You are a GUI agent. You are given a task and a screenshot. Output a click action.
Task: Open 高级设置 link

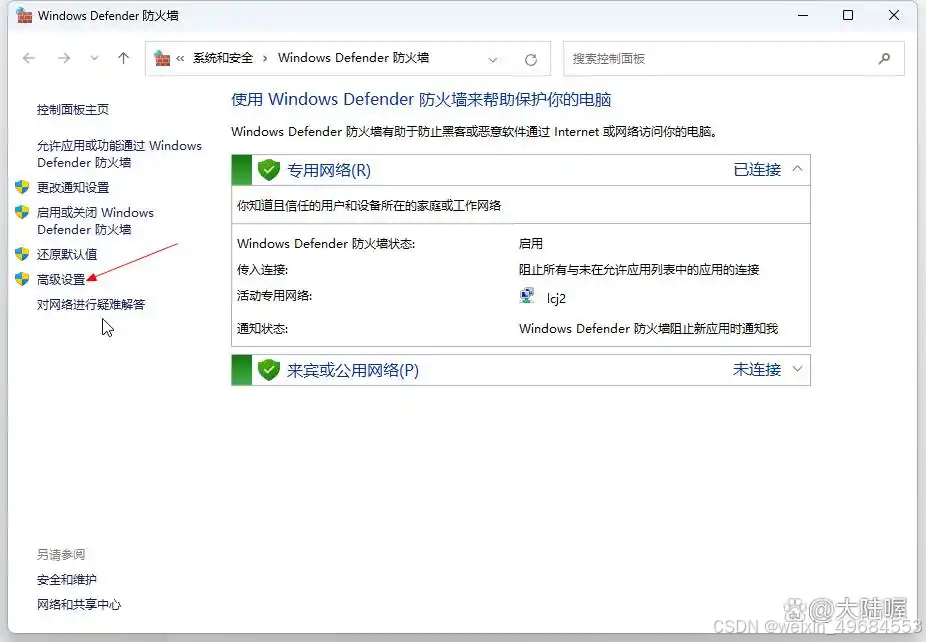tap(61, 279)
